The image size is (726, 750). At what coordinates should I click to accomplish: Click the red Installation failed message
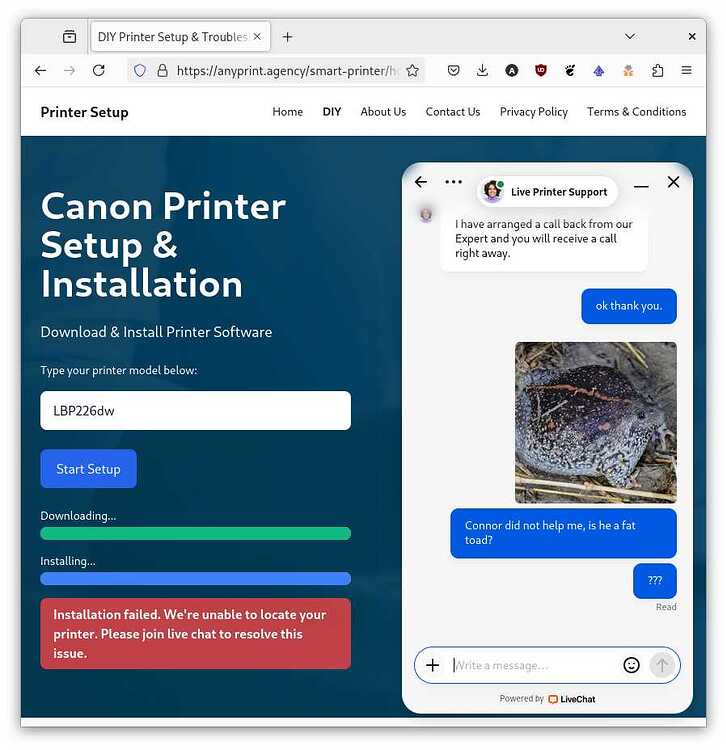(x=196, y=634)
